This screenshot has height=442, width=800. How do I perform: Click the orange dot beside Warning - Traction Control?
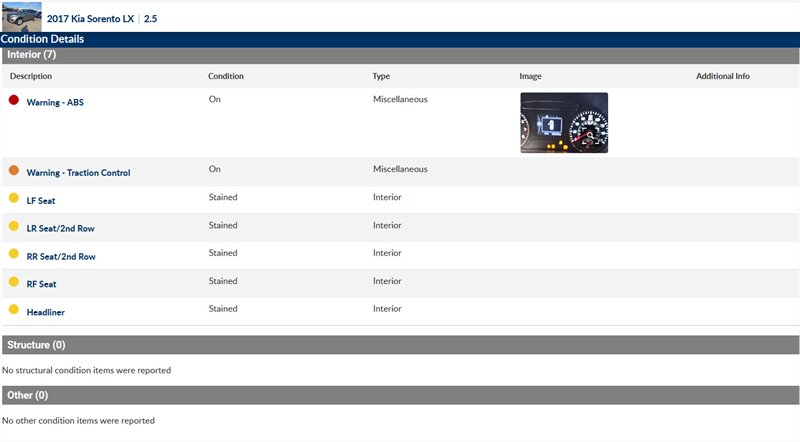coord(14,171)
